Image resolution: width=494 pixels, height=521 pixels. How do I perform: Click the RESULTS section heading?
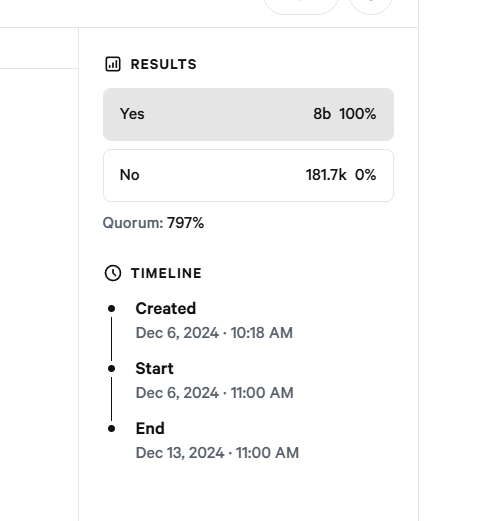164,64
